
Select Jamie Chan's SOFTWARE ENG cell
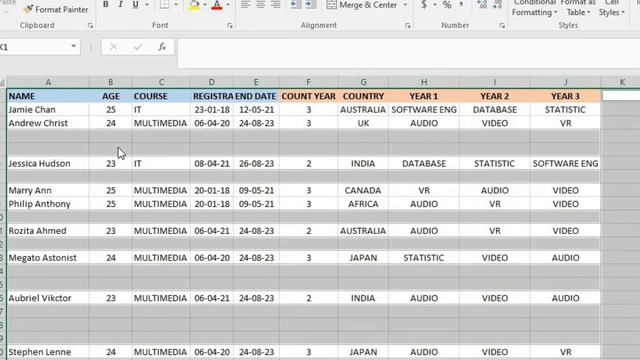(424, 109)
